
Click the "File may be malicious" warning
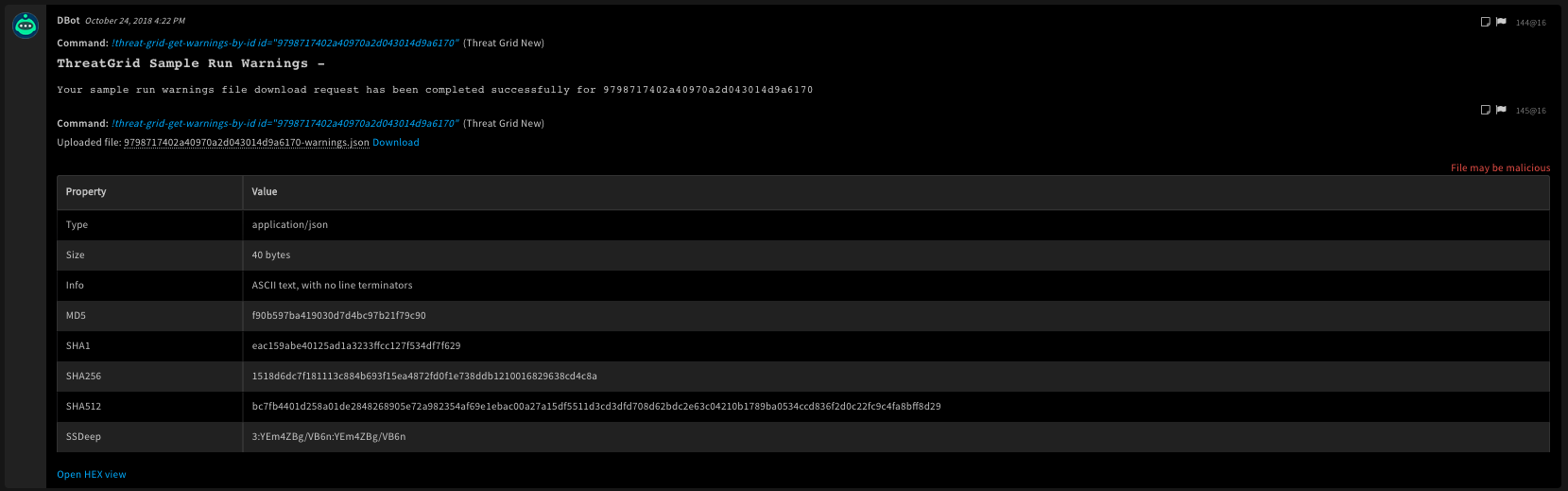1500,168
